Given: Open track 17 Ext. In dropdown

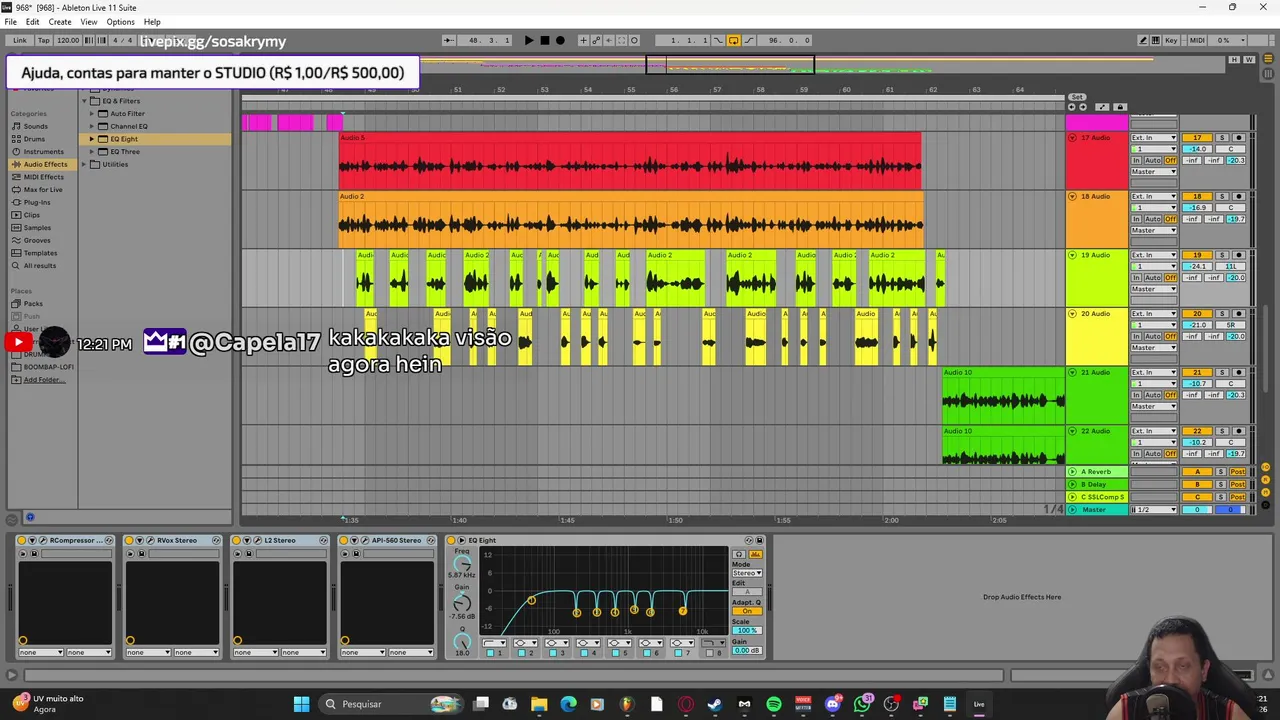Looking at the screenshot, I should [x=1154, y=138].
